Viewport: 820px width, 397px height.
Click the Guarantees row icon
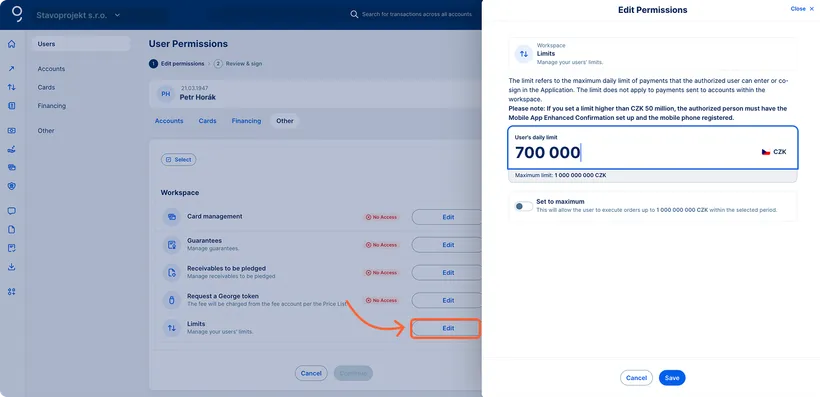[x=171, y=244]
